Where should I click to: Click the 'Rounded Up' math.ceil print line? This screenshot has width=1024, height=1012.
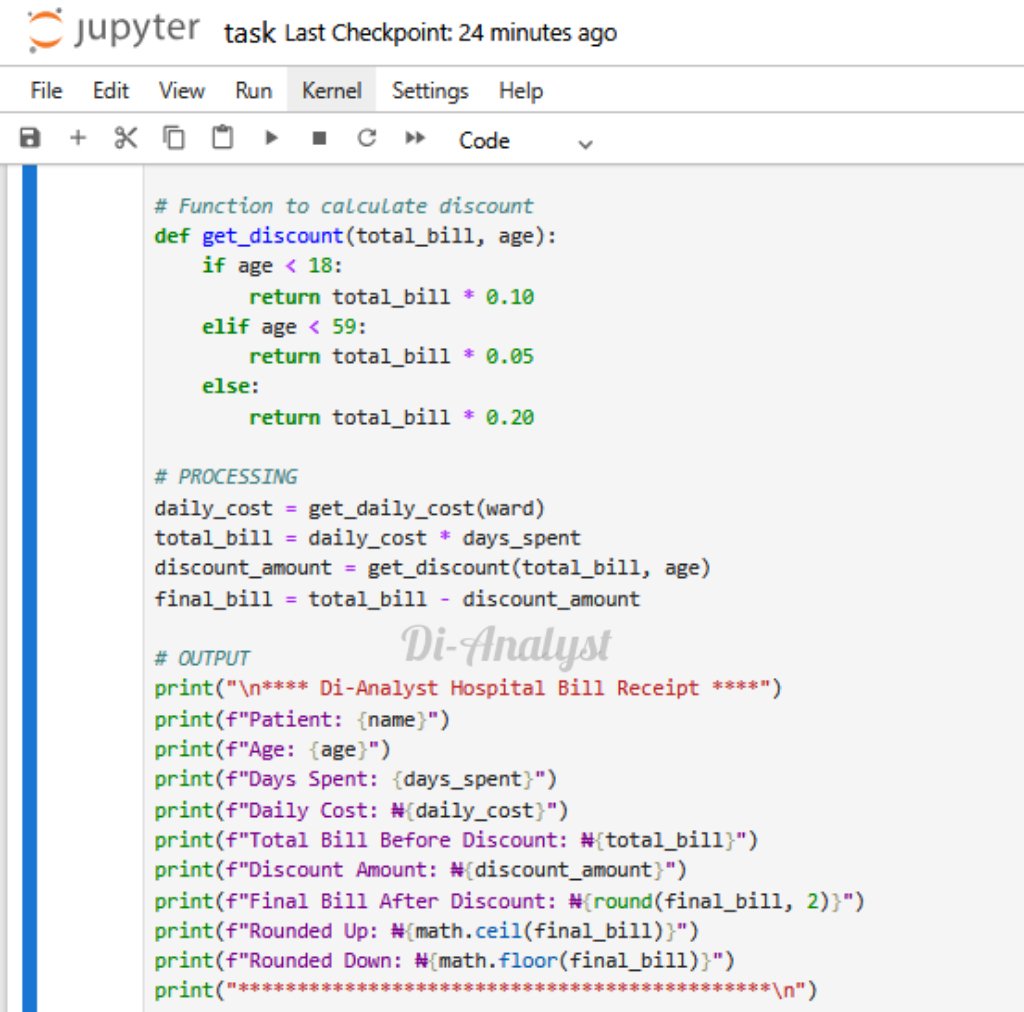[426, 930]
